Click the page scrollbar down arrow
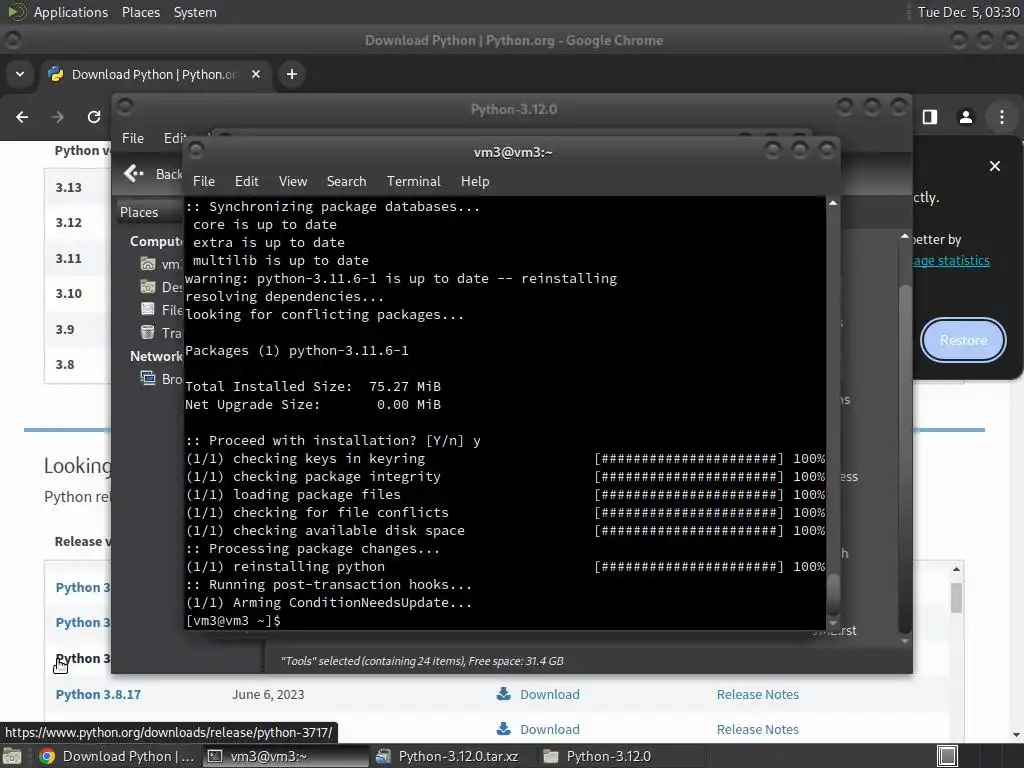Screen dimensions: 1024x768 (x=1017, y=735)
